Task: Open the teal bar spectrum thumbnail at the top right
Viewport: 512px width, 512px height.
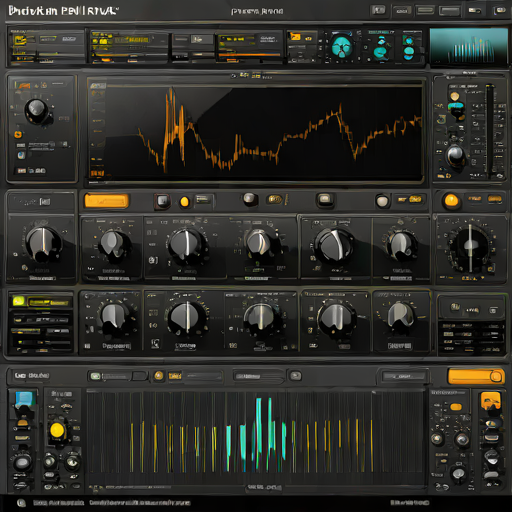Action: coord(468,46)
